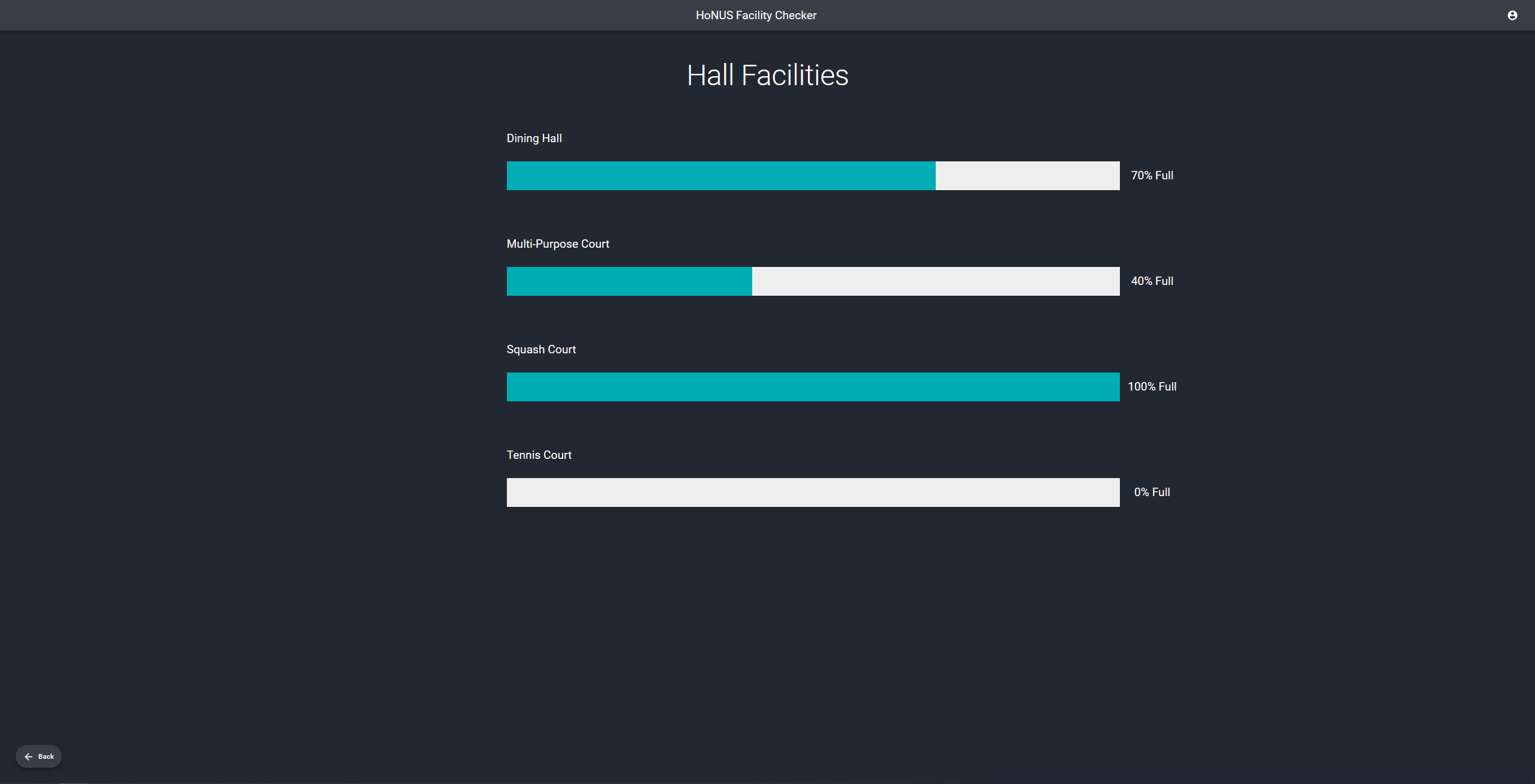Click the 70% Full text
The image size is (1535, 784).
[x=1152, y=176]
